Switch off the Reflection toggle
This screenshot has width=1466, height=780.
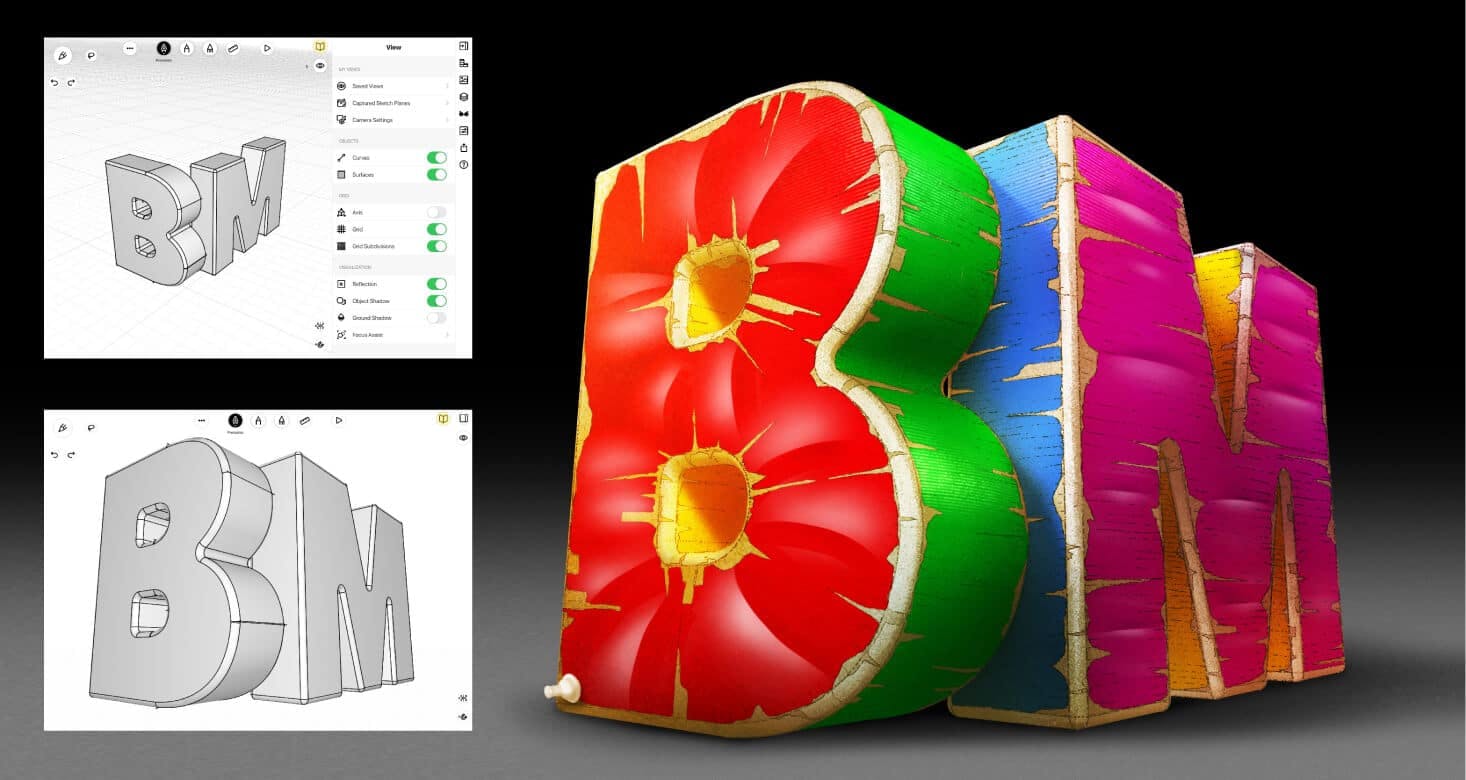tap(437, 284)
